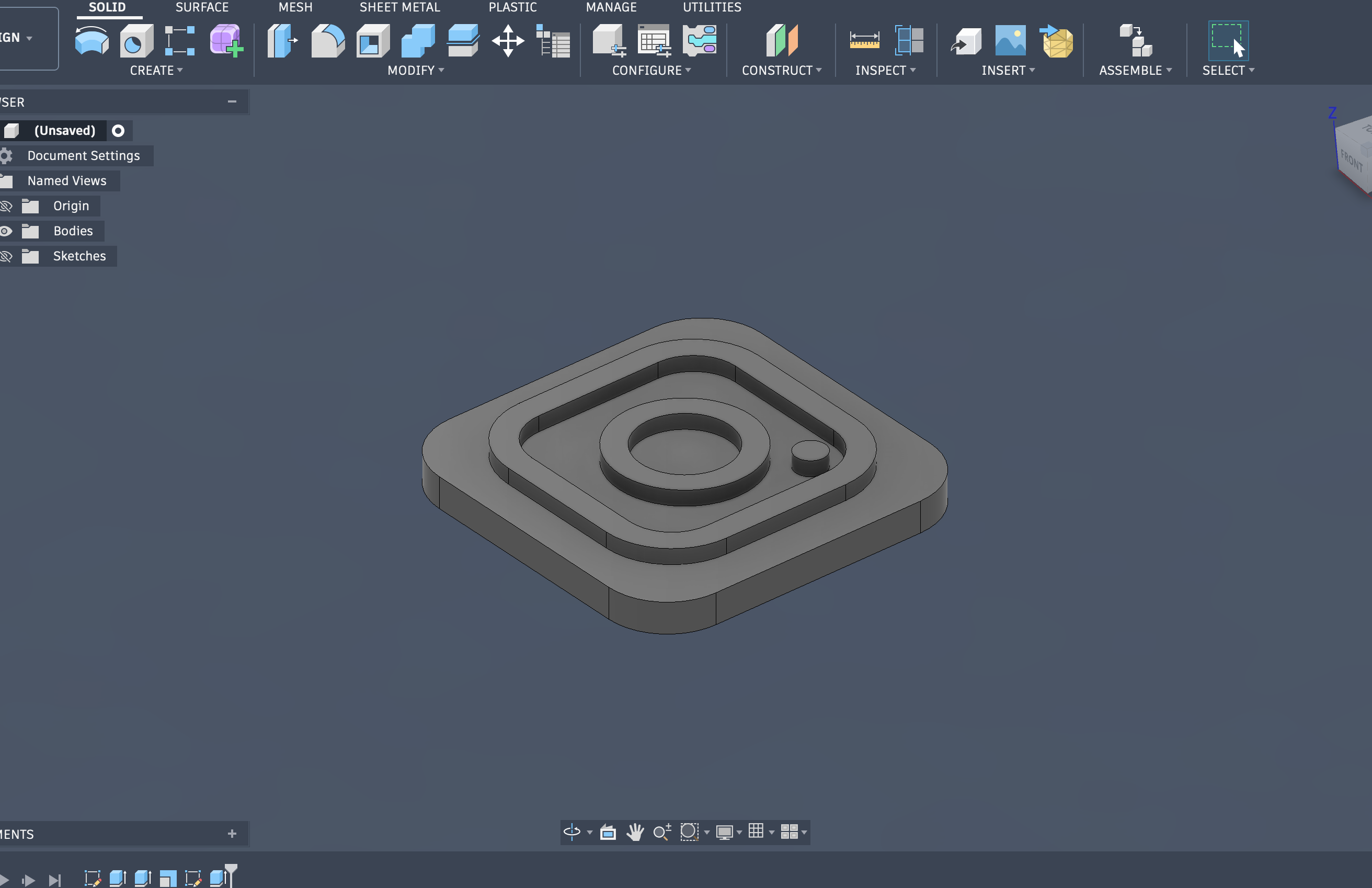
Task: Select the Revolve tool in Create
Action: click(92, 40)
